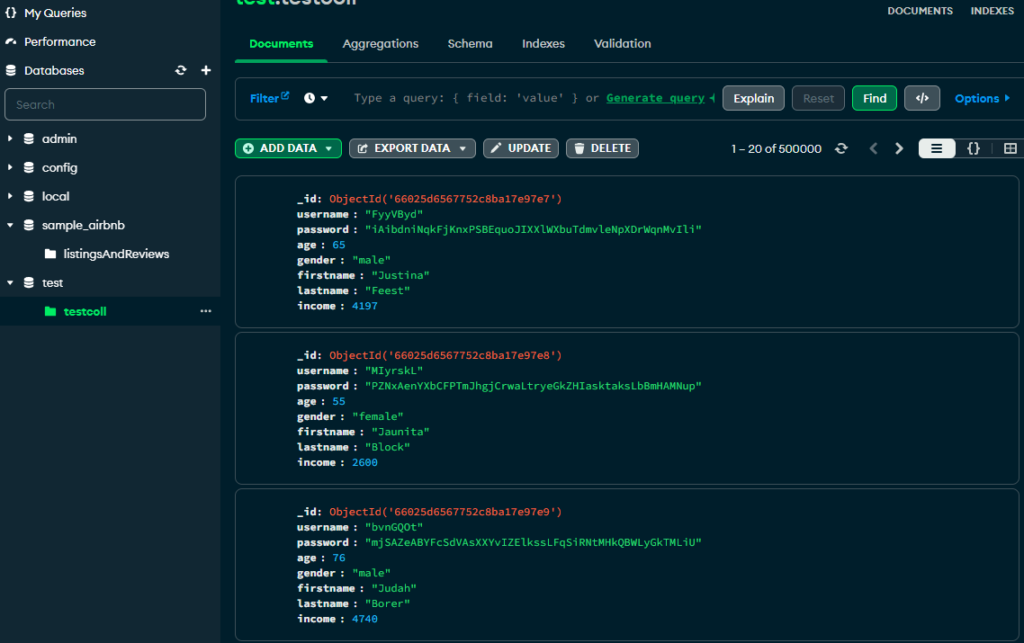1024x643 pixels.
Task: Create a new database with plus icon
Action: [x=206, y=71]
